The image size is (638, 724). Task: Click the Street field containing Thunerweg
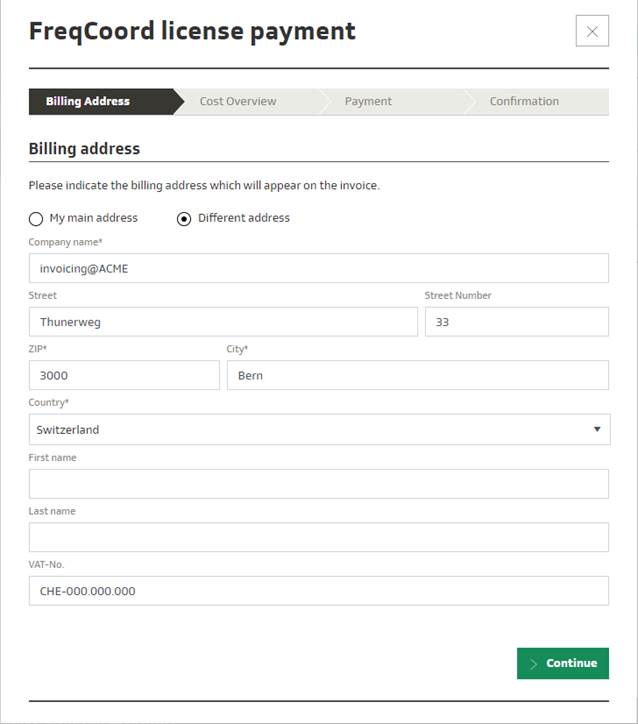click(x=223, y=322)
